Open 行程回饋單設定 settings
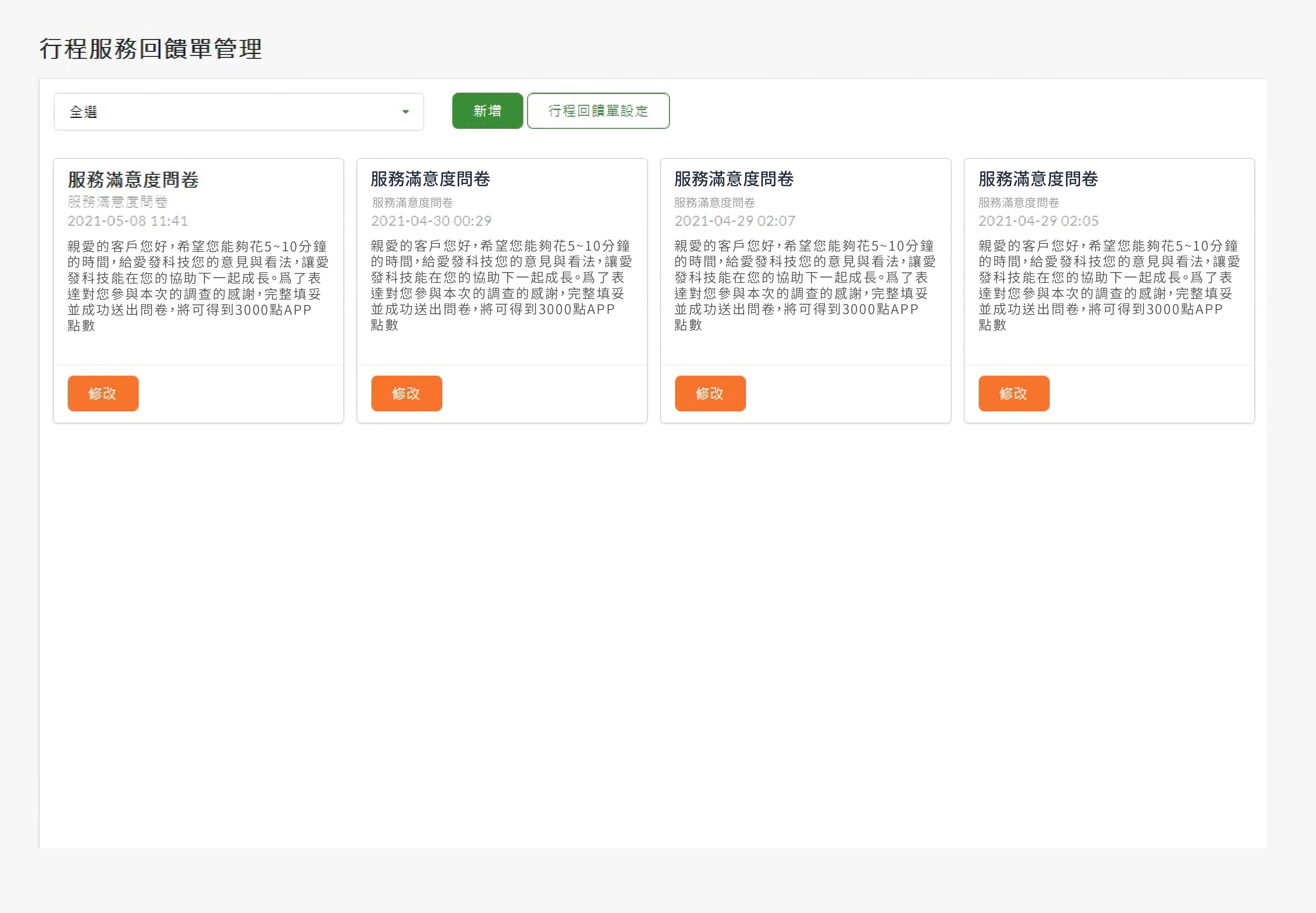 click(x=598, y=110)
